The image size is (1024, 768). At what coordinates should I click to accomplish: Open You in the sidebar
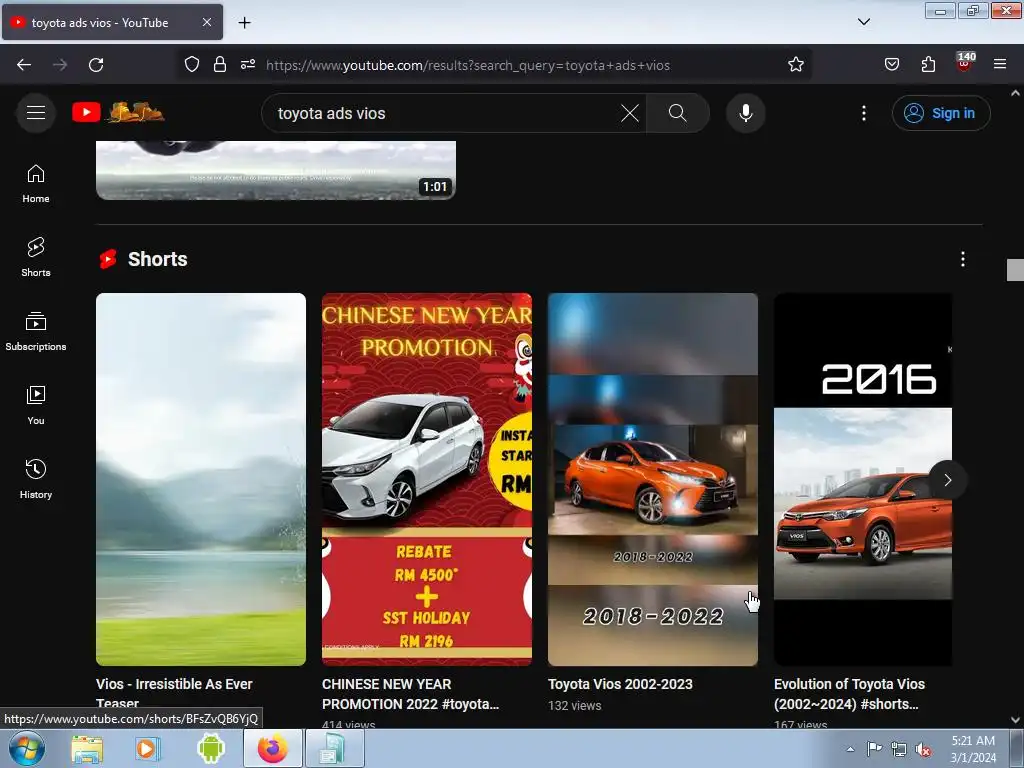click(x=36, y=406)
